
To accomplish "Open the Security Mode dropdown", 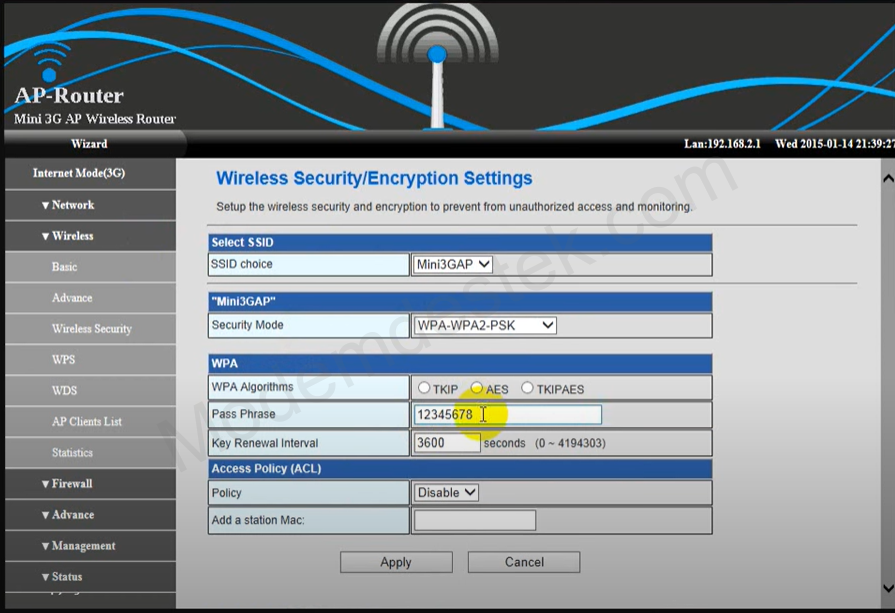I will [485, 325].
